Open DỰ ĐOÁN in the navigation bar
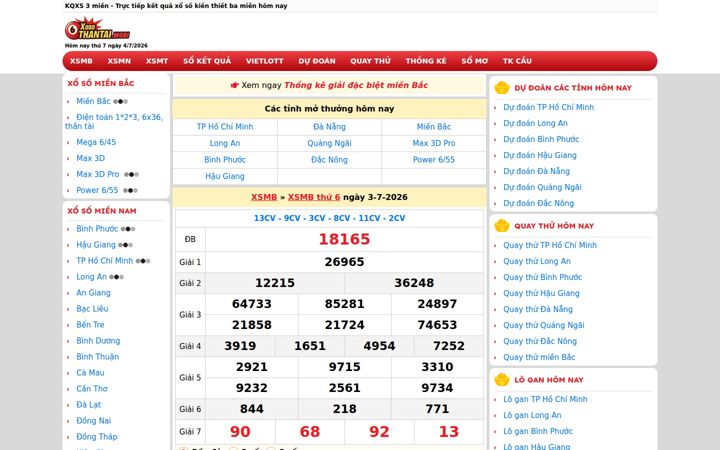Viewport: 720px width, 450px height. coord(317,61)
